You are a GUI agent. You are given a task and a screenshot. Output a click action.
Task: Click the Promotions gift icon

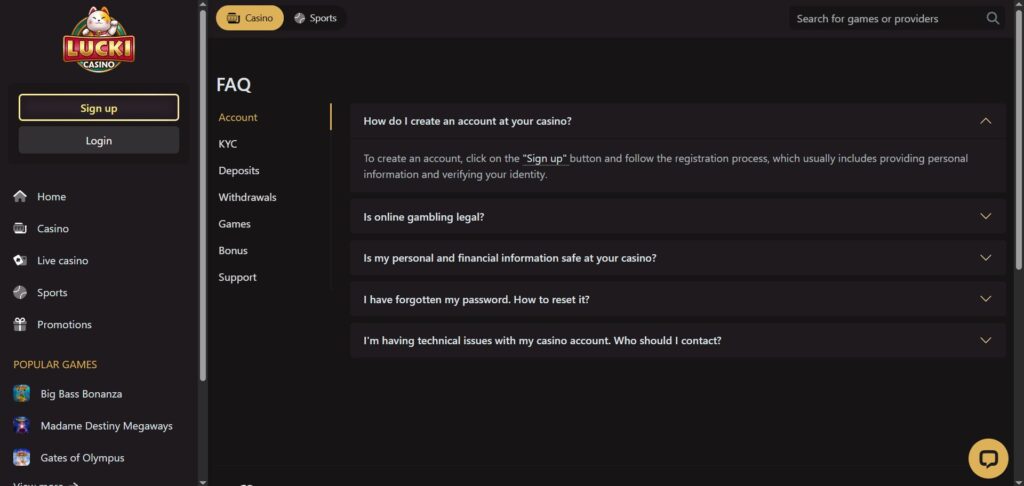20,325
